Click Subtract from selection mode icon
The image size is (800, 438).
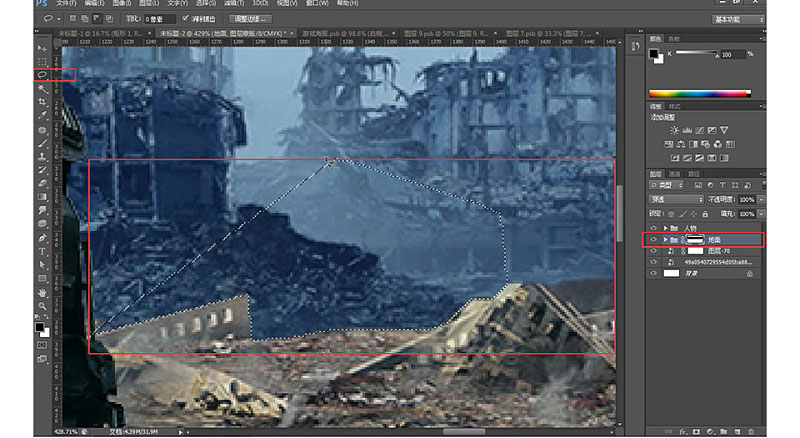(x=96, y=18)
